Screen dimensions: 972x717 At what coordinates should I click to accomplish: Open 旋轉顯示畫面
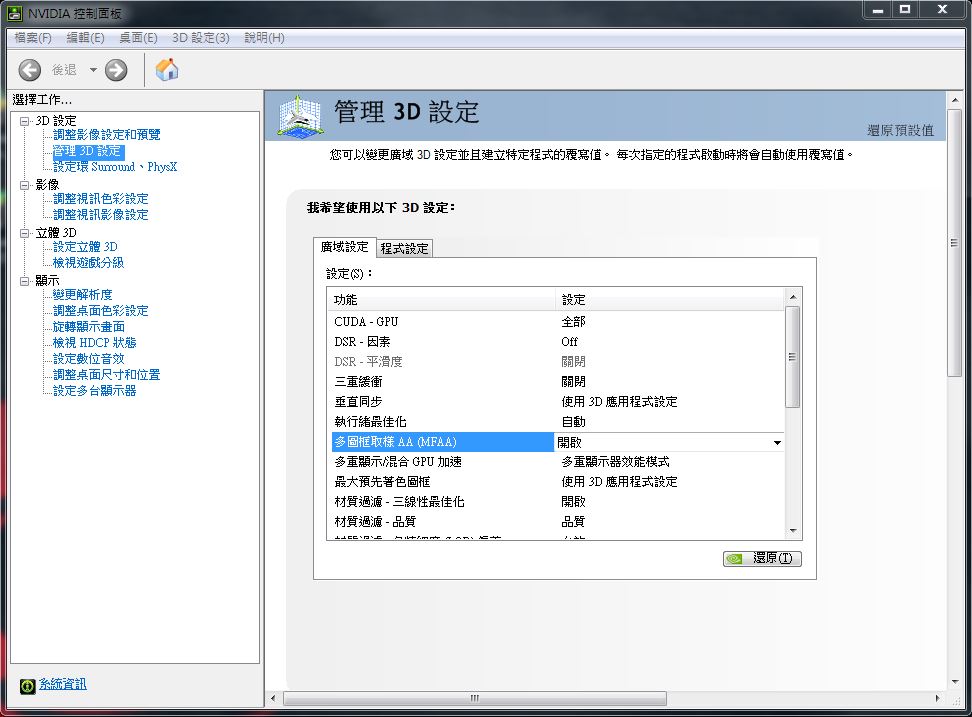[89, 327]
